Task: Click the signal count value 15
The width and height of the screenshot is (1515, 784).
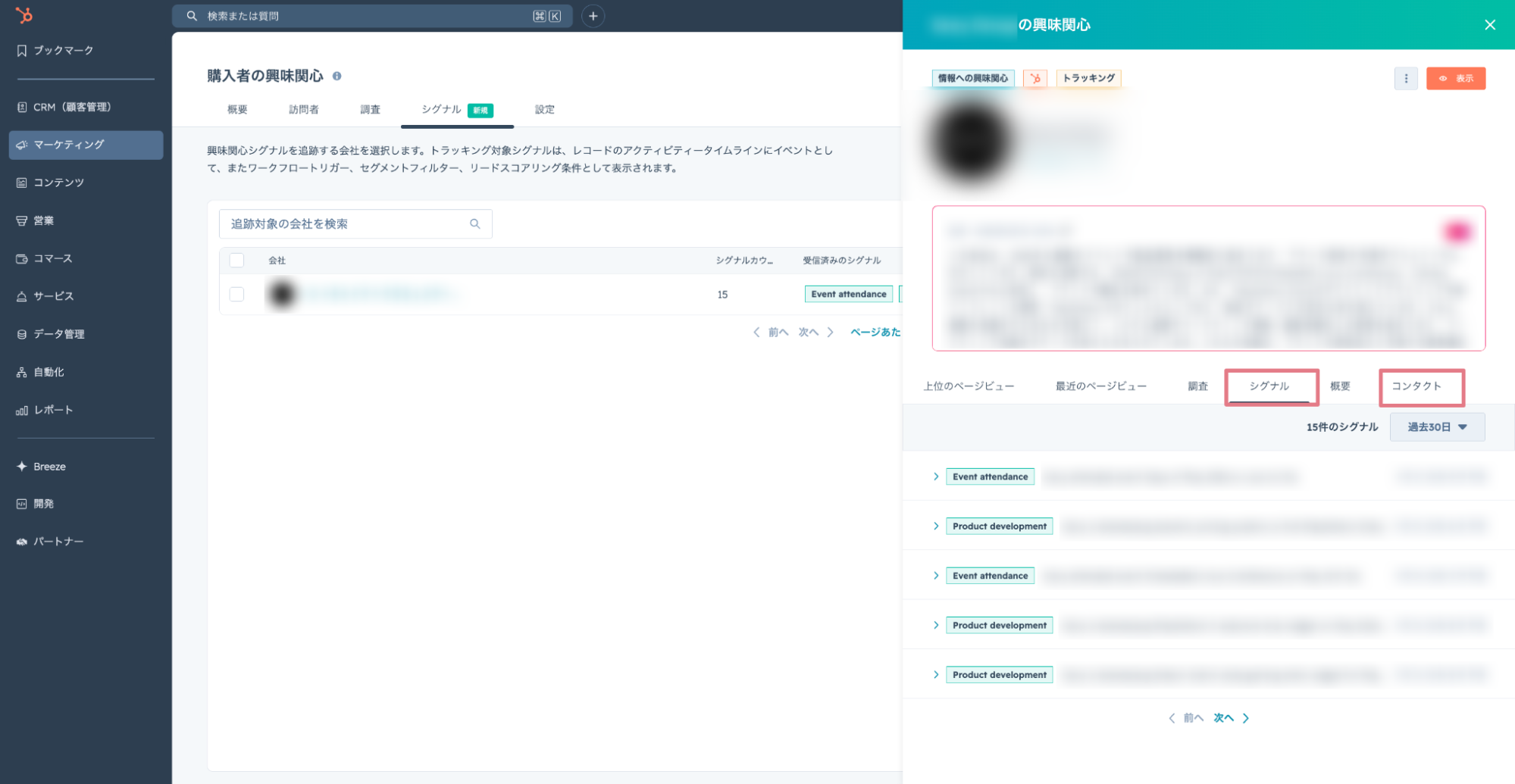Action: click(x=722, y=295)
